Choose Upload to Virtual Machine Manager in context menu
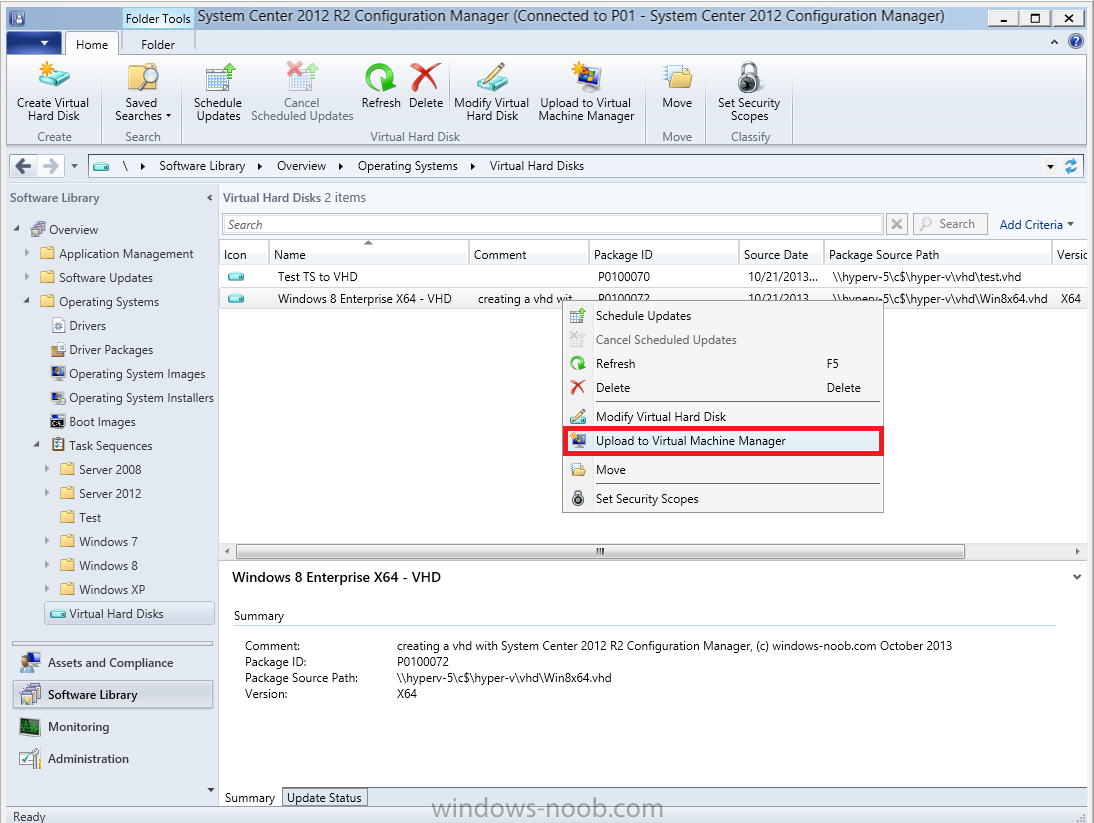Viewport: 1094px width, 823px height. coord(723,441)
